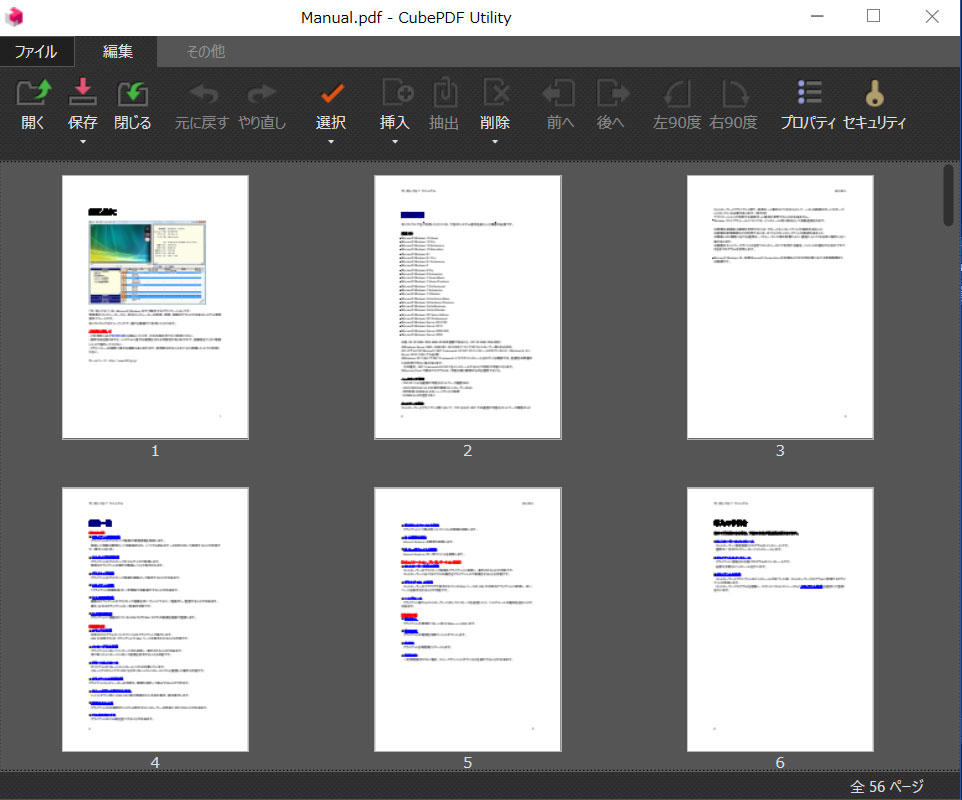Viewport: 962px width, 800px height.
Task: Open the File (ファイル) tab
Action: click(35, 51)
